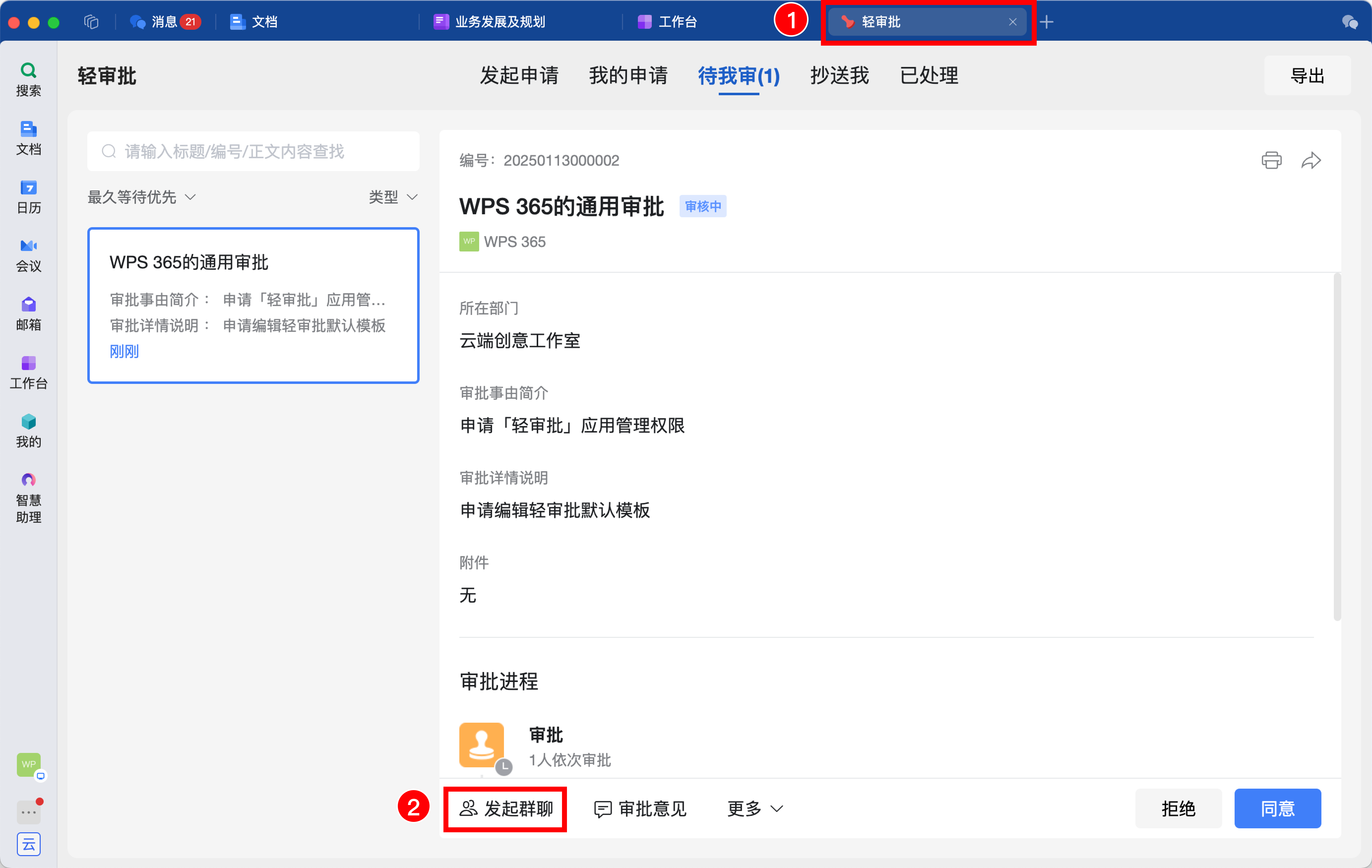This screenshot has width=1372, height=868.
Task: Click the share arrow icon
Action: 1310,160
